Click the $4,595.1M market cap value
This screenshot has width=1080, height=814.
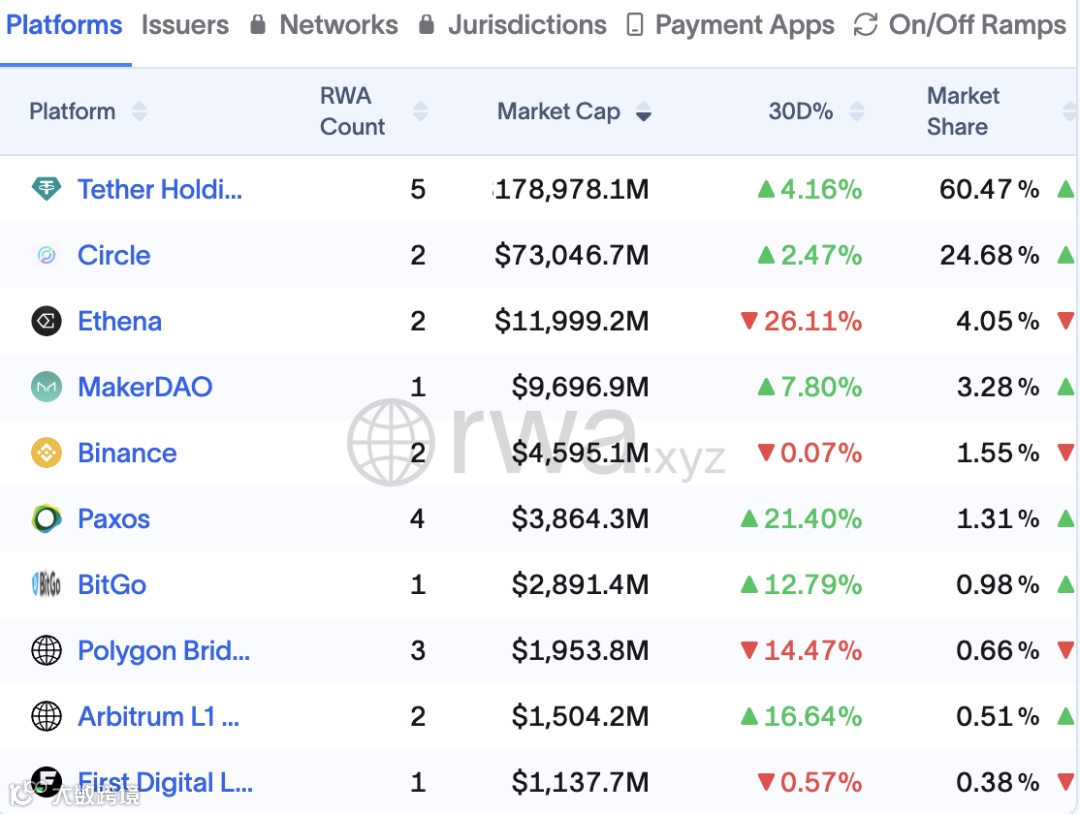(x=580, y=453)
